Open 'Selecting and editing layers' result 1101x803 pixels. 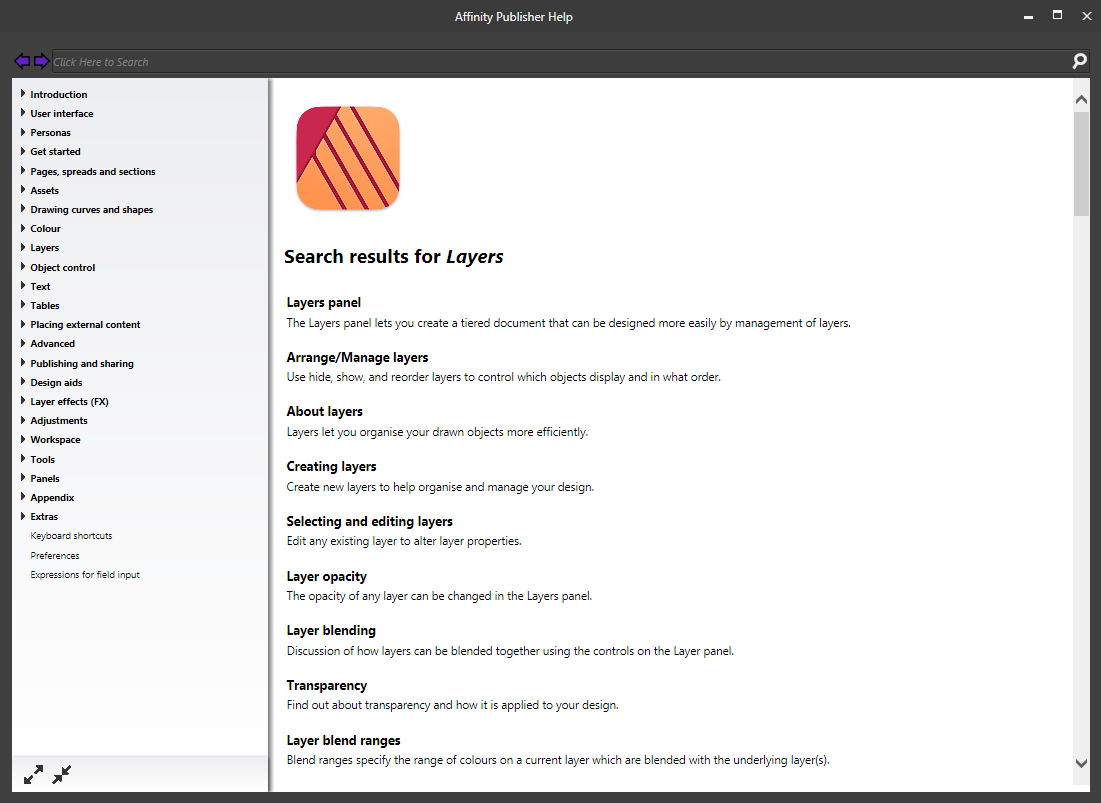369,521
